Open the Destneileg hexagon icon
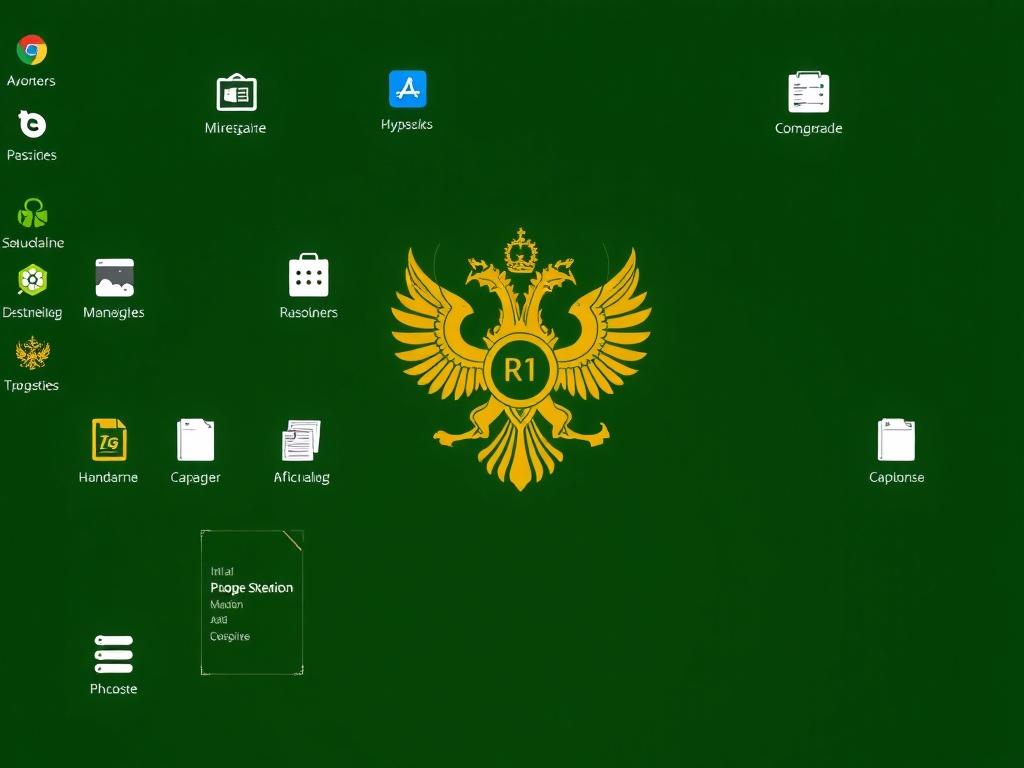Image resolution: width=1024 pixels, height=768 pixels. point(32,280)
